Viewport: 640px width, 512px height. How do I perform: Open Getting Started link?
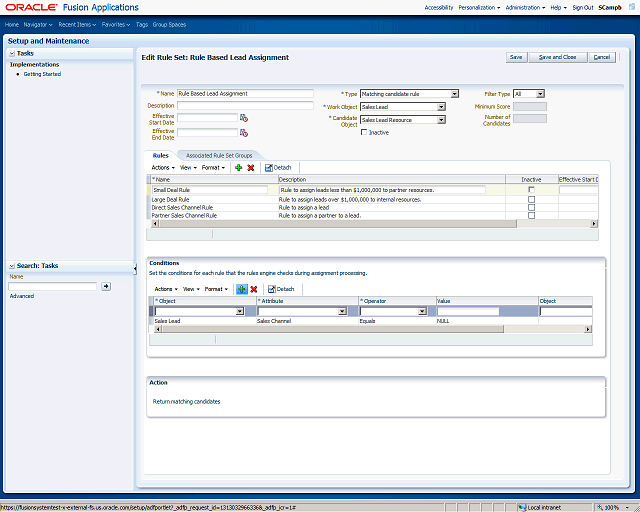tap(42, 74)
